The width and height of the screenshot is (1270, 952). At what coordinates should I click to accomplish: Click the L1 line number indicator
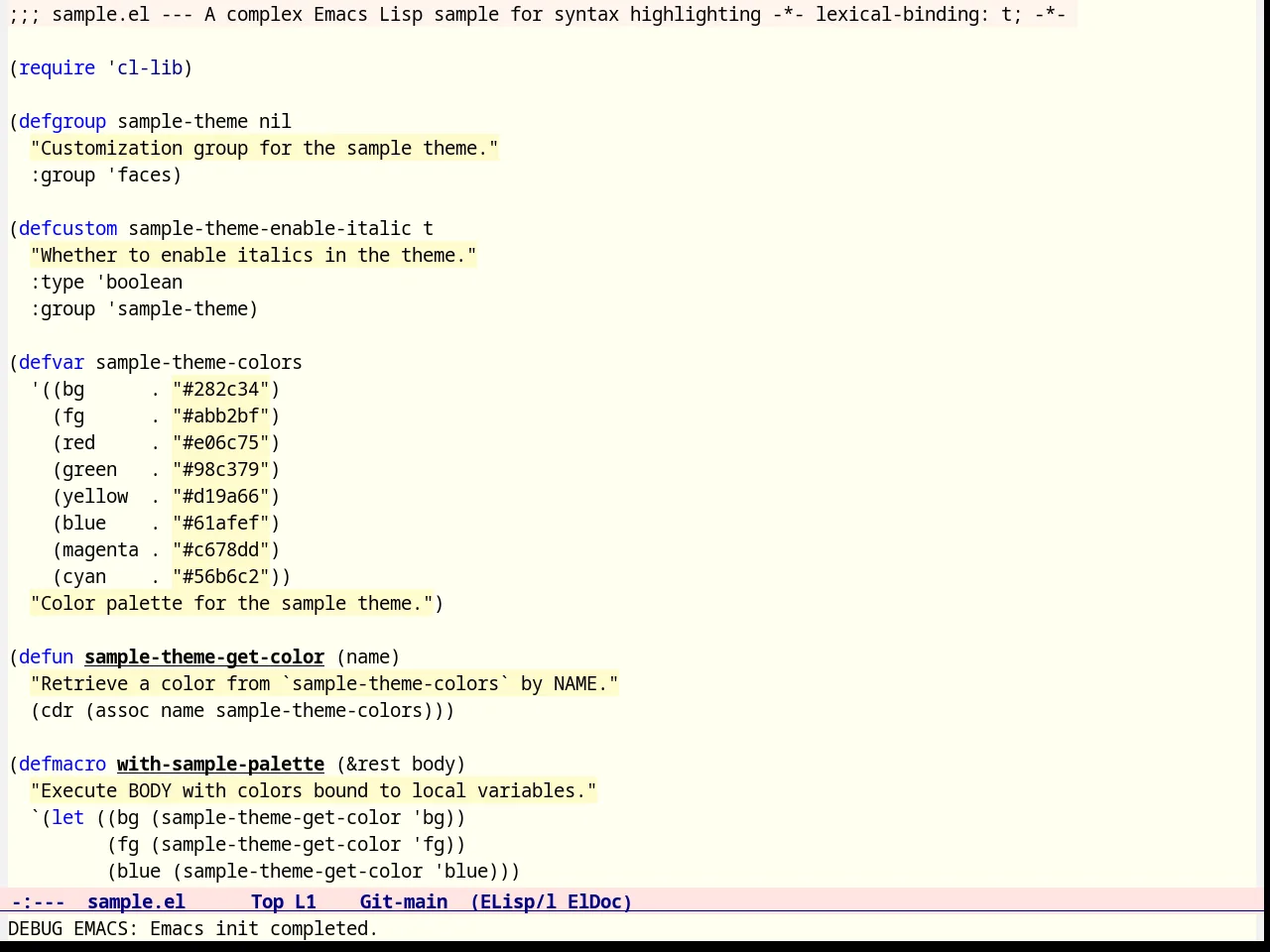click(306, 901)
